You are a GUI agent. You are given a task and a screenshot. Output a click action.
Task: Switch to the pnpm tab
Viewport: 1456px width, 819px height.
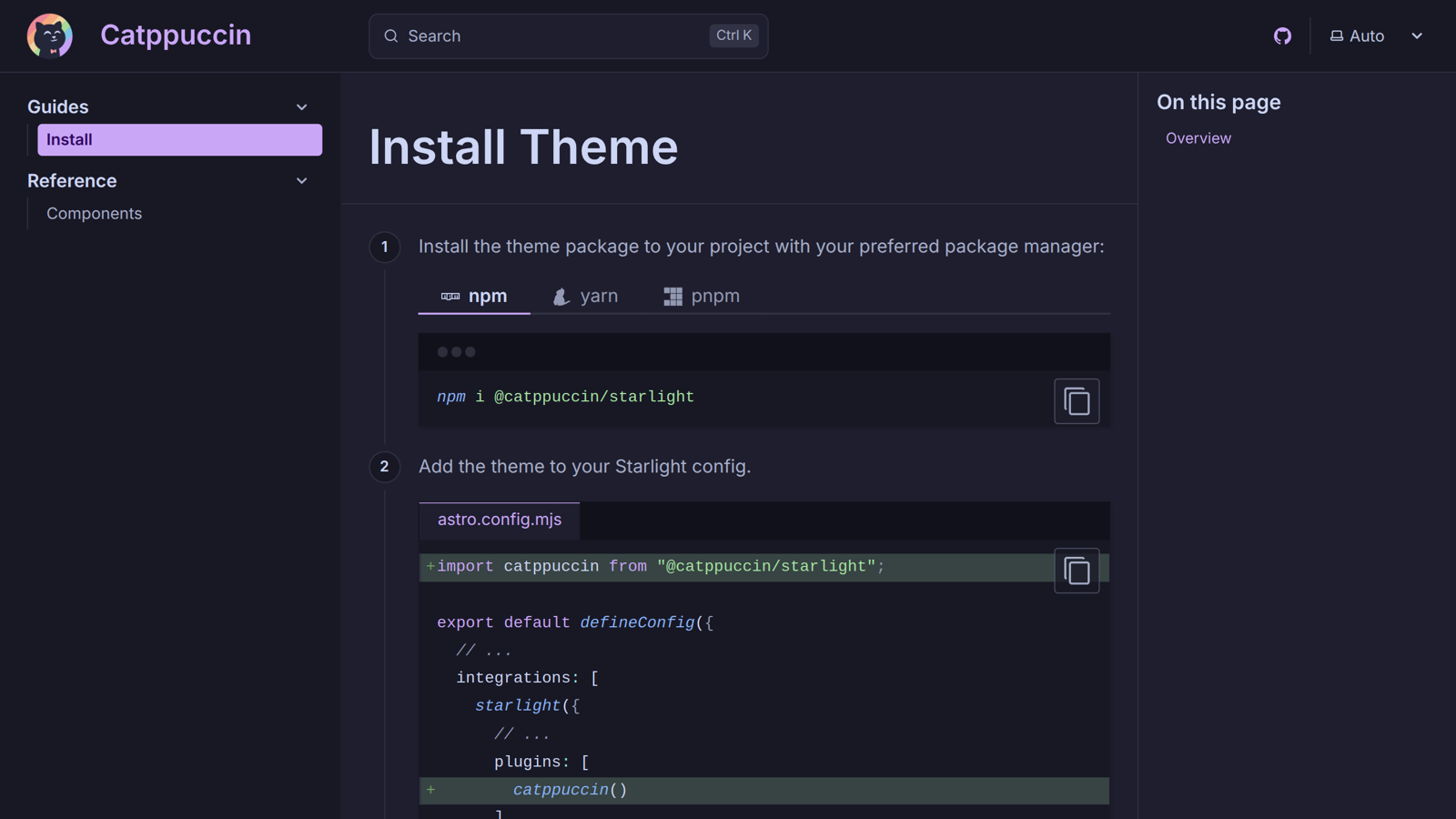(702, 297)
